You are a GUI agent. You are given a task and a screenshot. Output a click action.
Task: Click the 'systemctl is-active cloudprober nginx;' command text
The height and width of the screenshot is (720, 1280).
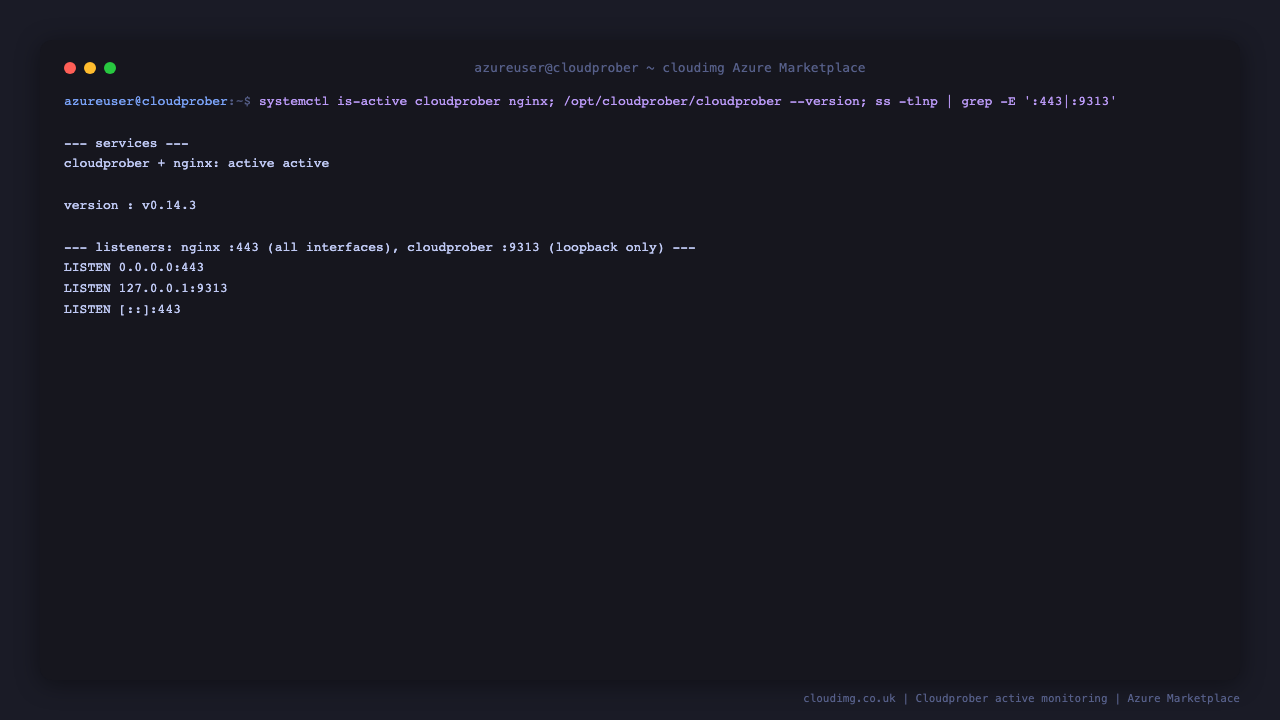[407, 101]
